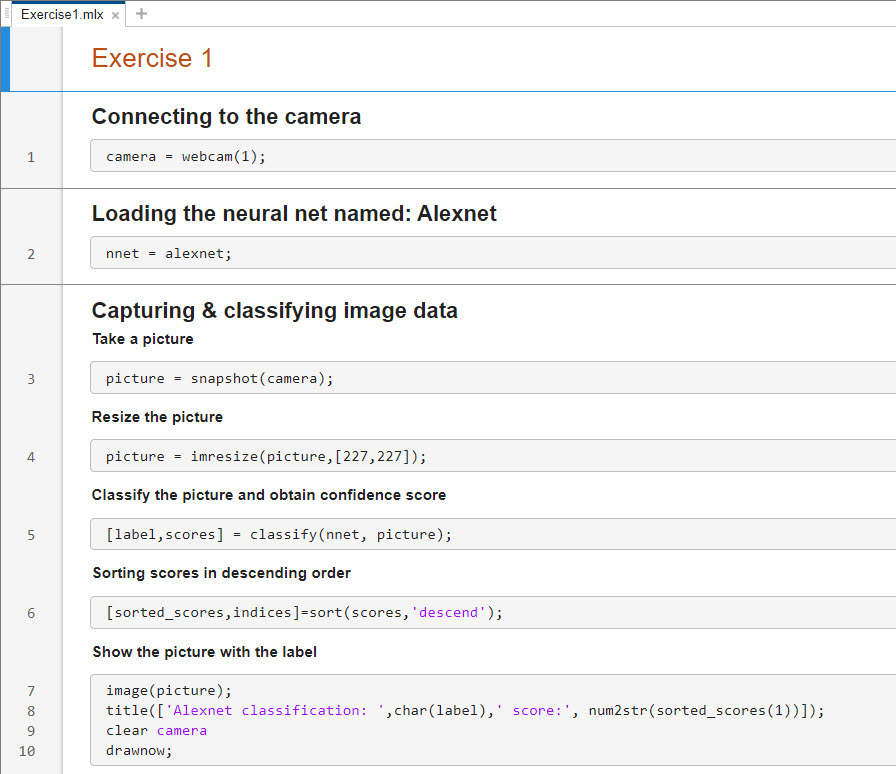Click the 'Show the picture with the label' text

tap(204, 651)
